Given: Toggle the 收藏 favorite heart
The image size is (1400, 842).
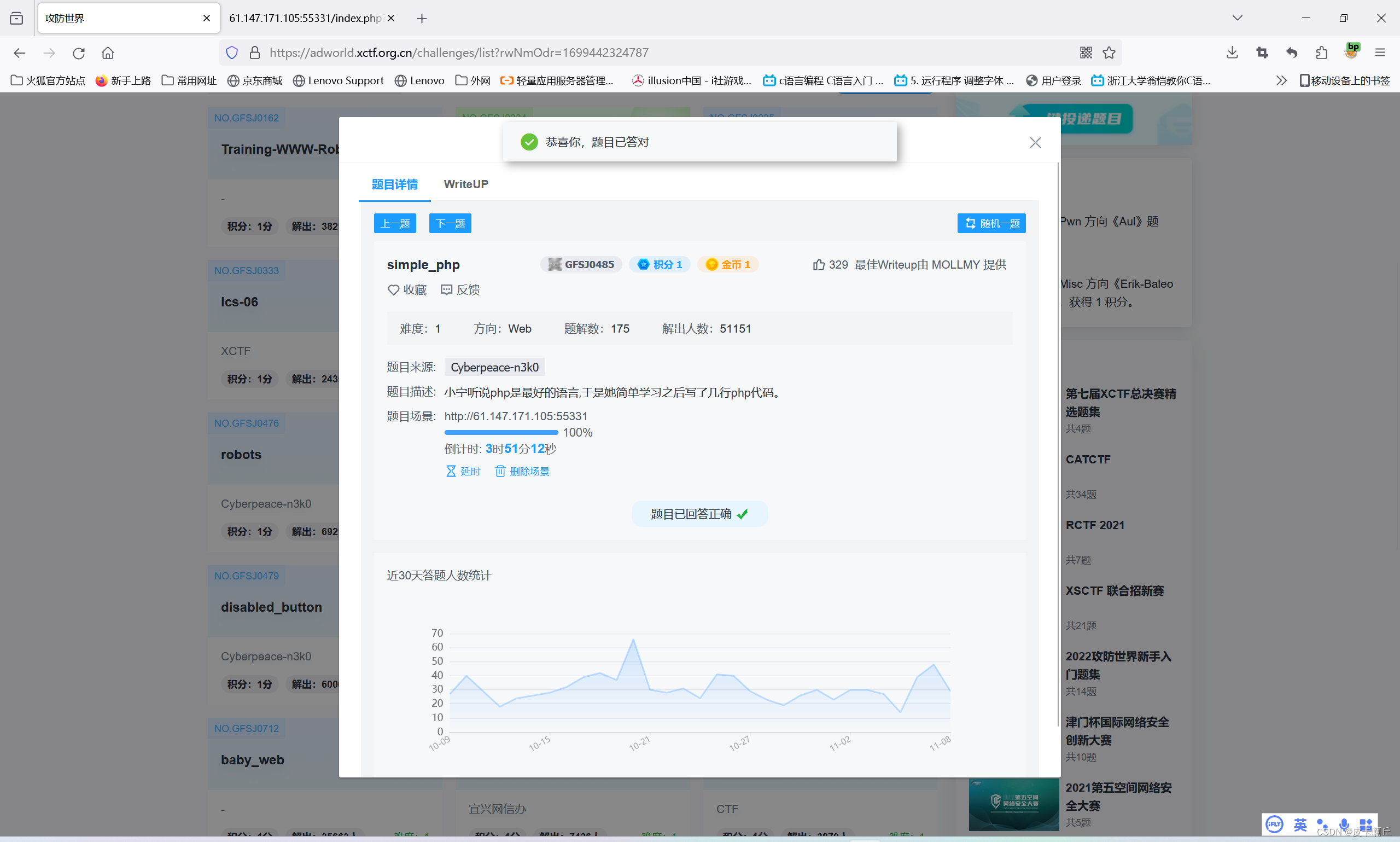Looking at the screenshot, I should pyautogui.click(x=394, y=289).
